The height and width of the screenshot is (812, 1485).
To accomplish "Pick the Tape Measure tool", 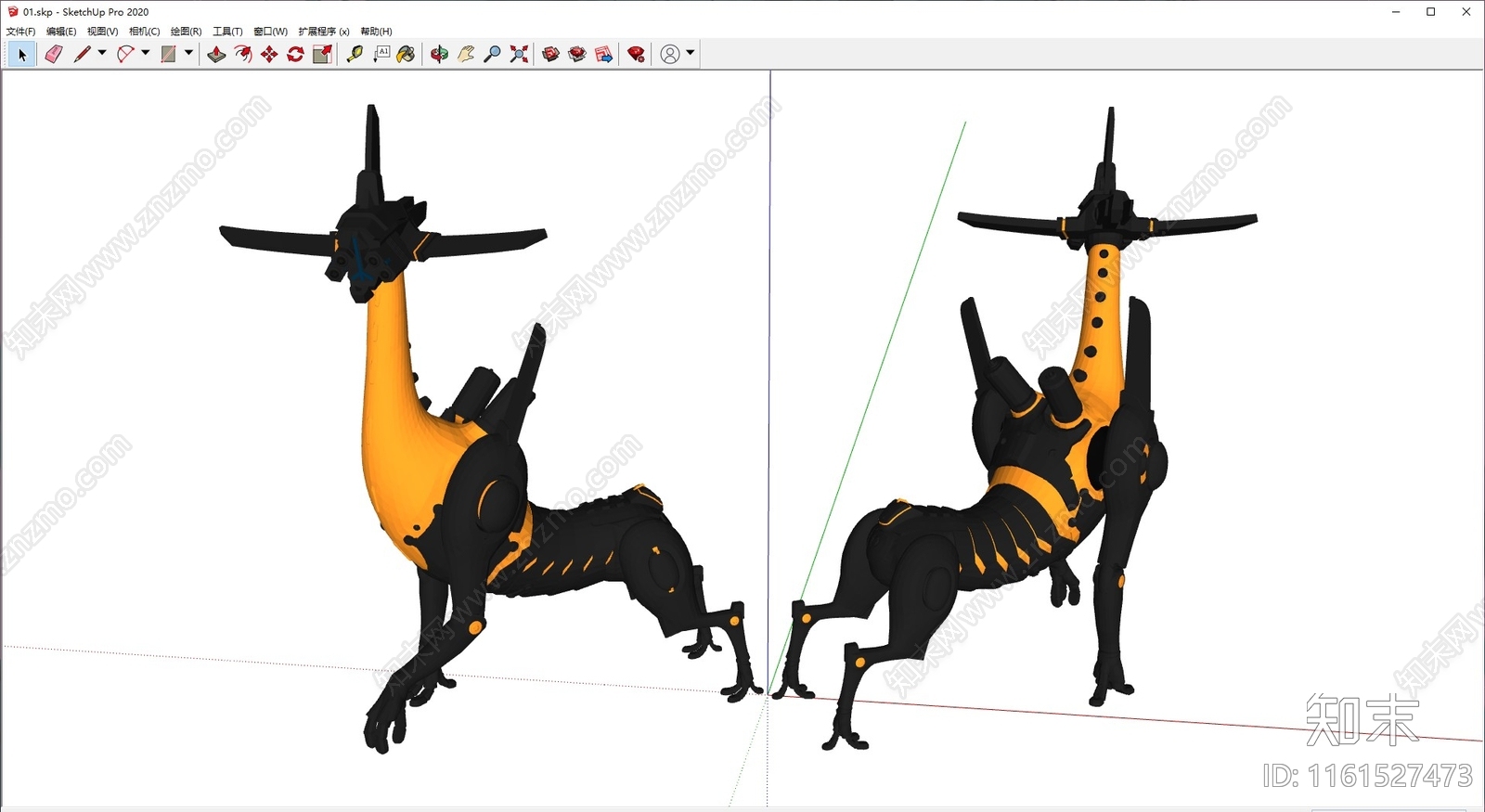I will point(355,55).
